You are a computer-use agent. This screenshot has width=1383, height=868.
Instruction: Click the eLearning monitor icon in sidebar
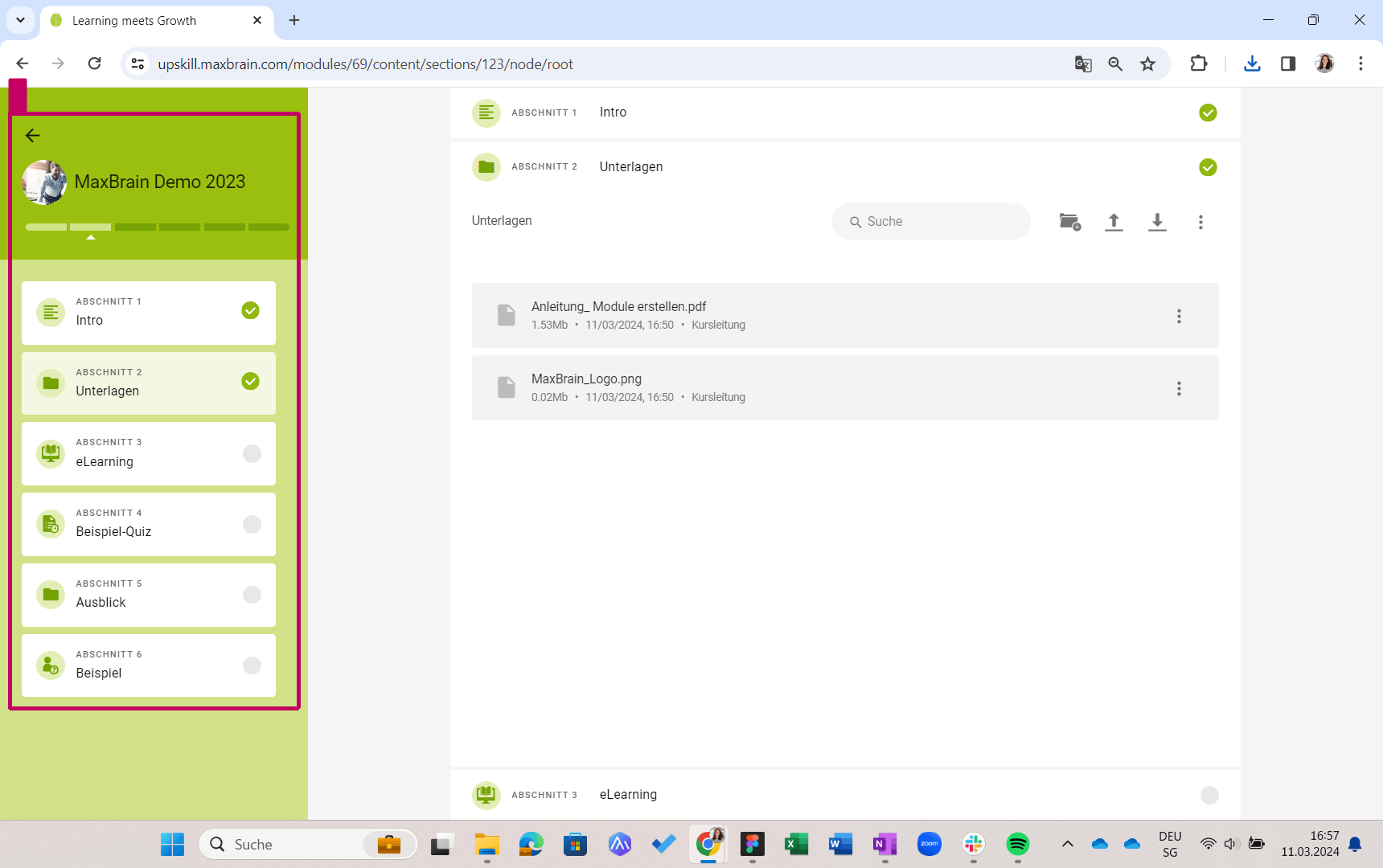(51, 453)
